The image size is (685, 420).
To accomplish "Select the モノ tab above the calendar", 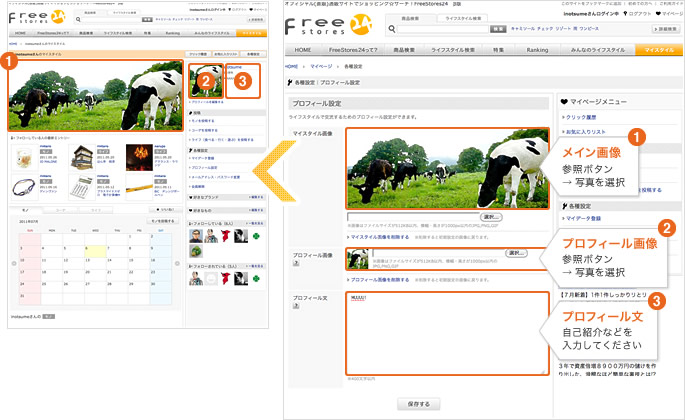I will point(25,210).
